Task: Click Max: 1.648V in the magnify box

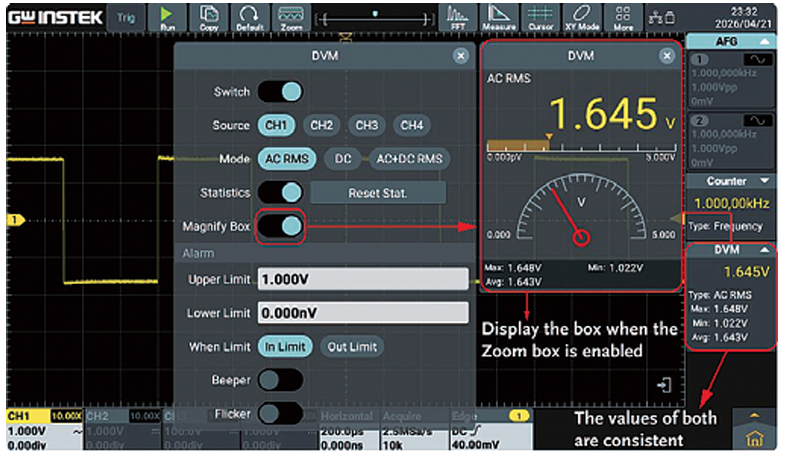Action: point(514,268)
